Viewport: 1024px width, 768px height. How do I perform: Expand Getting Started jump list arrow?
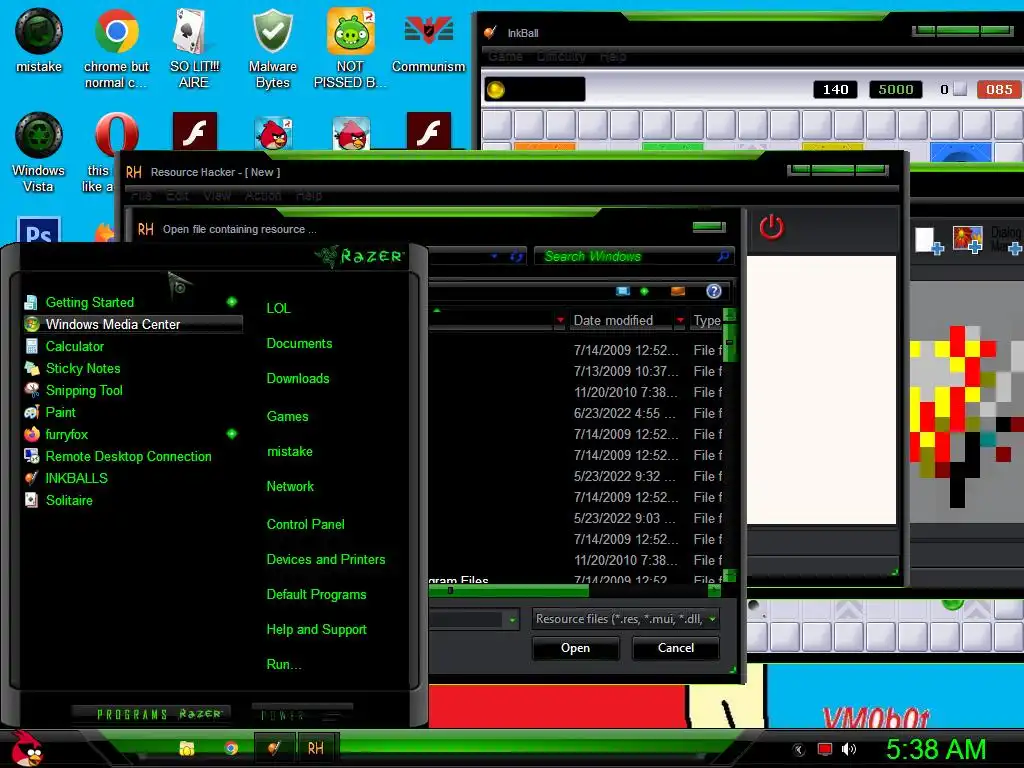coord(232,302)
